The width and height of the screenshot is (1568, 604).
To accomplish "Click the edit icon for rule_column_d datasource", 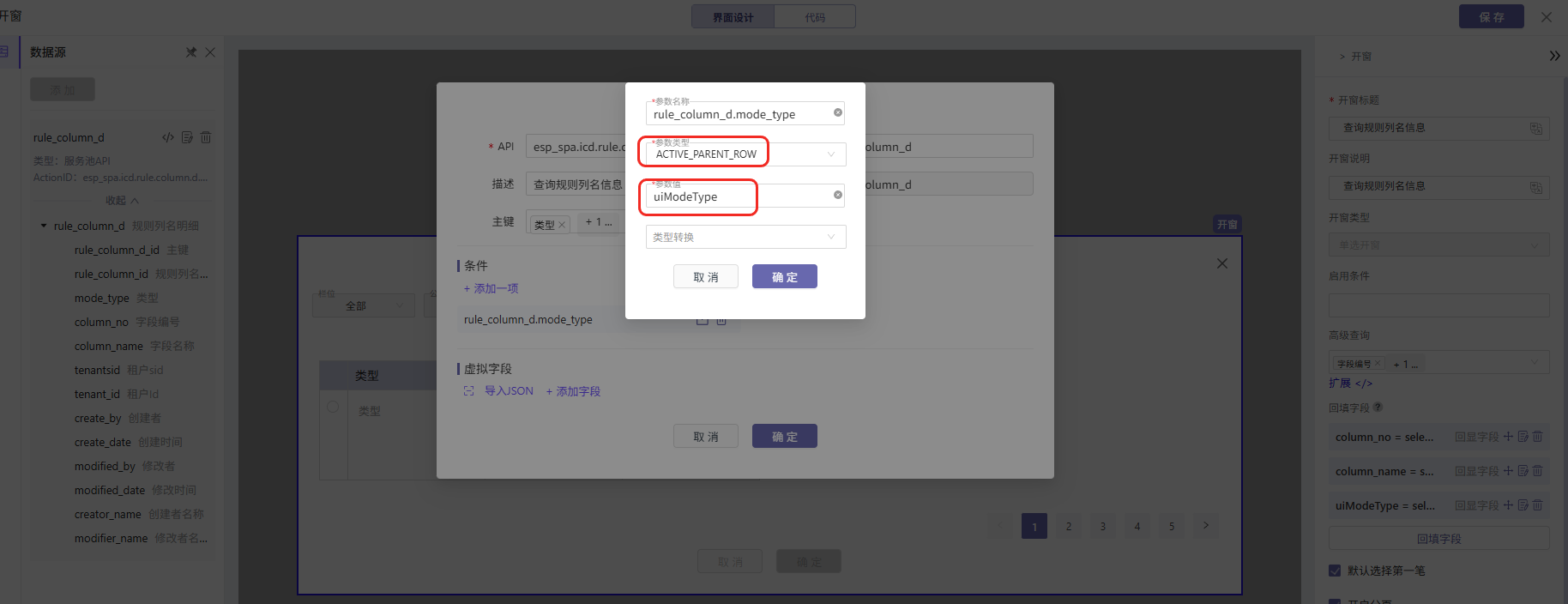I will click(x=187, y=137).
